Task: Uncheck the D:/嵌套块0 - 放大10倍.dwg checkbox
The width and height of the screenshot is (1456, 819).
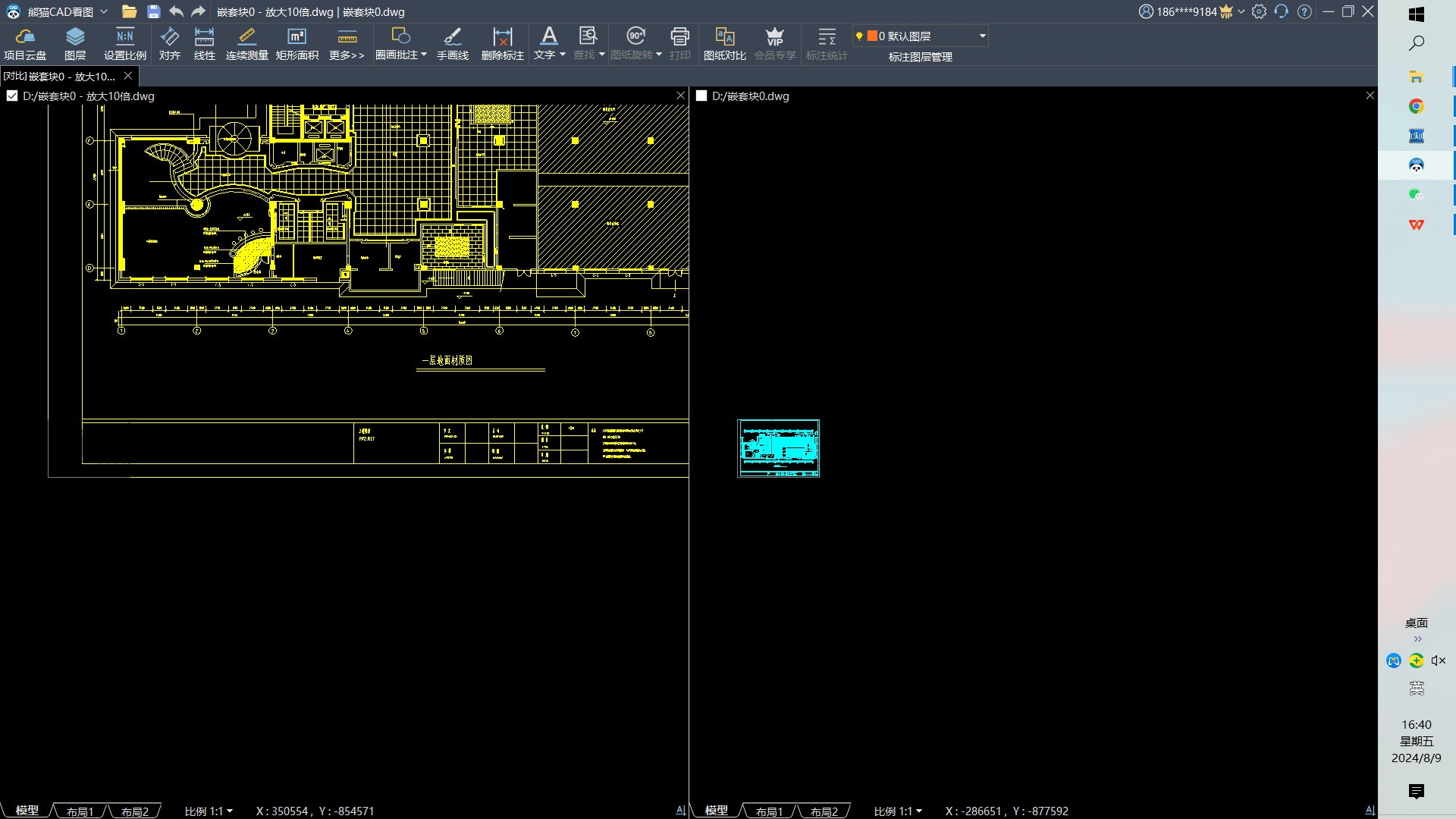Action: pyautogui.click(x=12, y=96)
